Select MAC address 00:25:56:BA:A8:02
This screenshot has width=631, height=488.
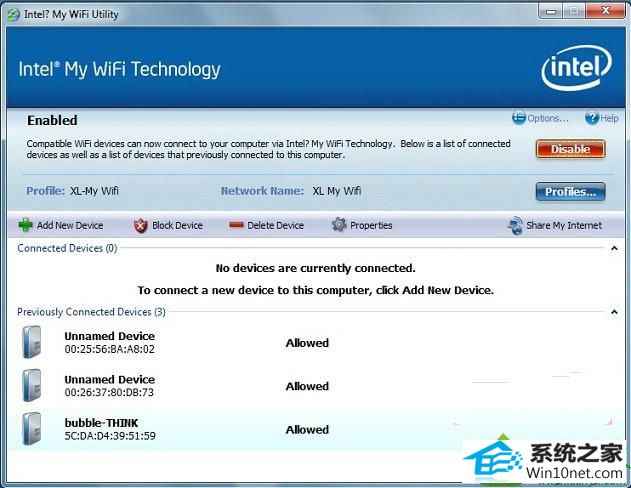(x=109, y=349)
